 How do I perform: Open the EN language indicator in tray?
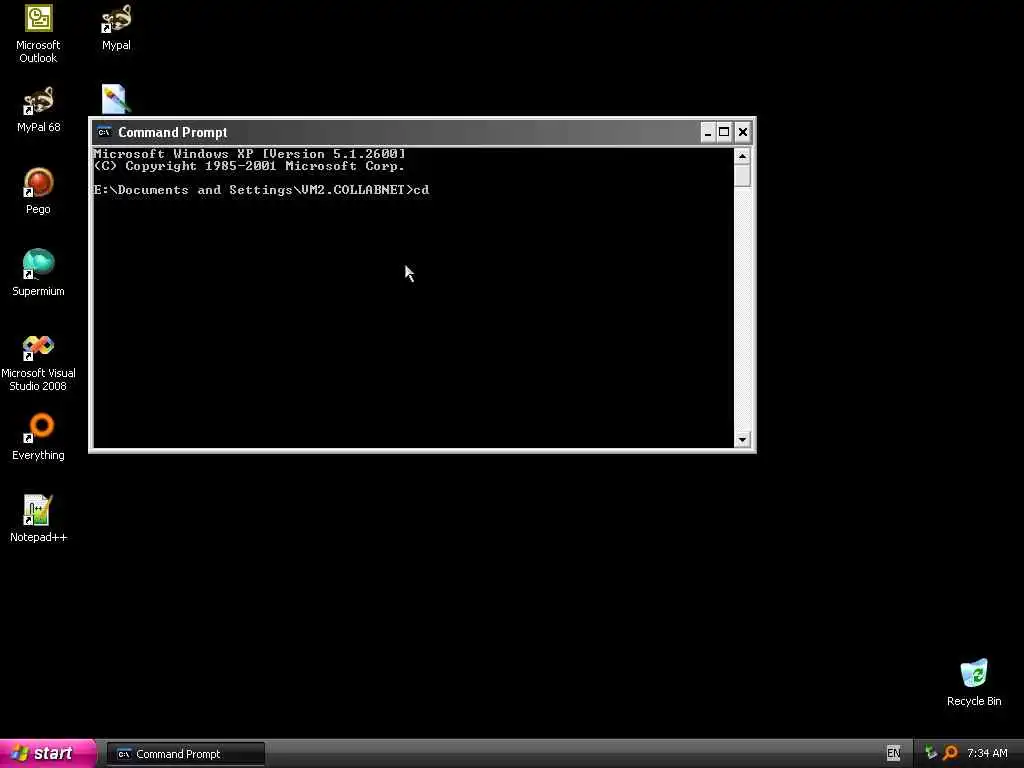click(x=893, y=753)
